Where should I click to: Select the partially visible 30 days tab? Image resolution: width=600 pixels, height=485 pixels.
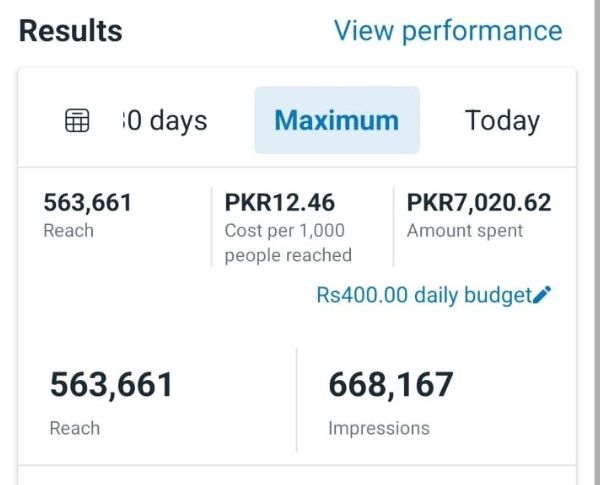pos(164,121)
